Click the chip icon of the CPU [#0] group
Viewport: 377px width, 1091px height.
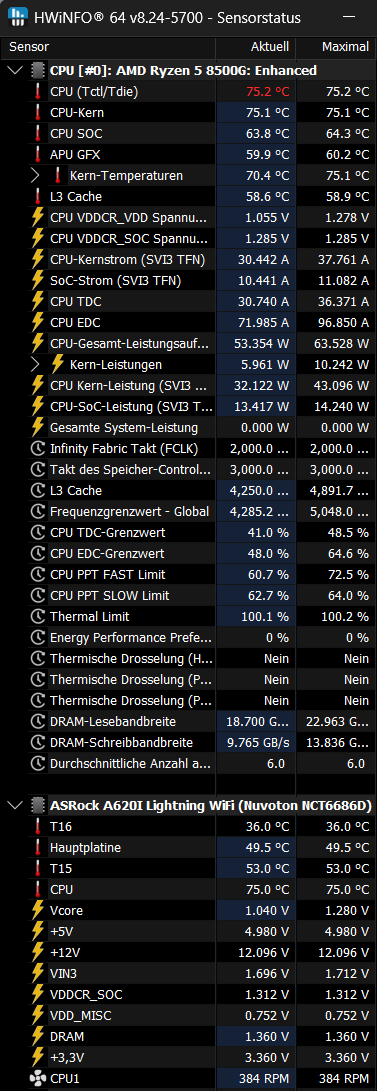[x=38, y=70]
